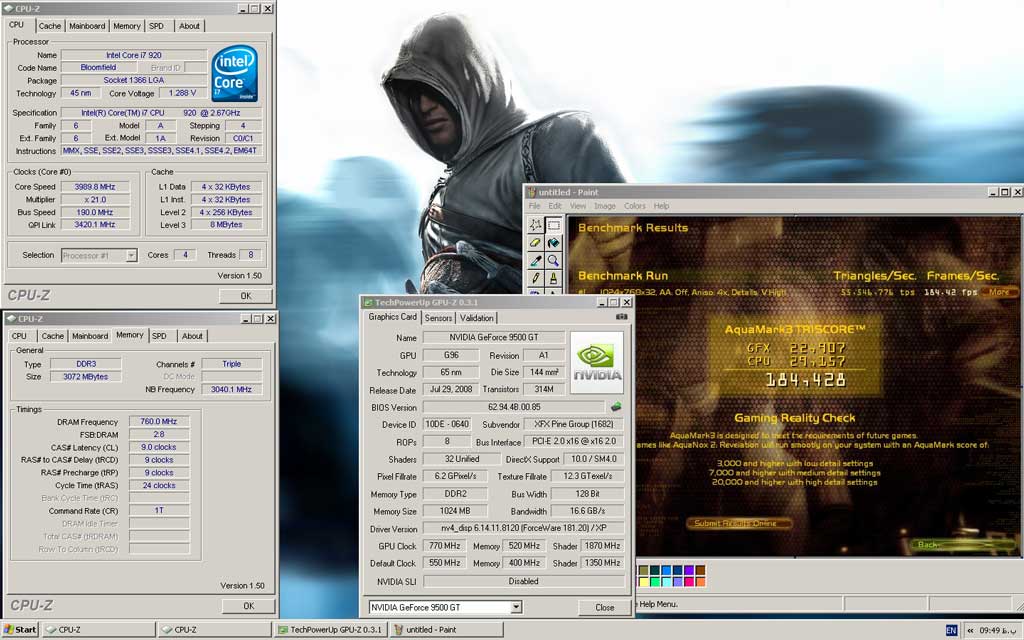Viewport: 1024px width, 640px height.
Task: Pick the magenta swatch in Paint's palette
Action: tap(689, 582)
